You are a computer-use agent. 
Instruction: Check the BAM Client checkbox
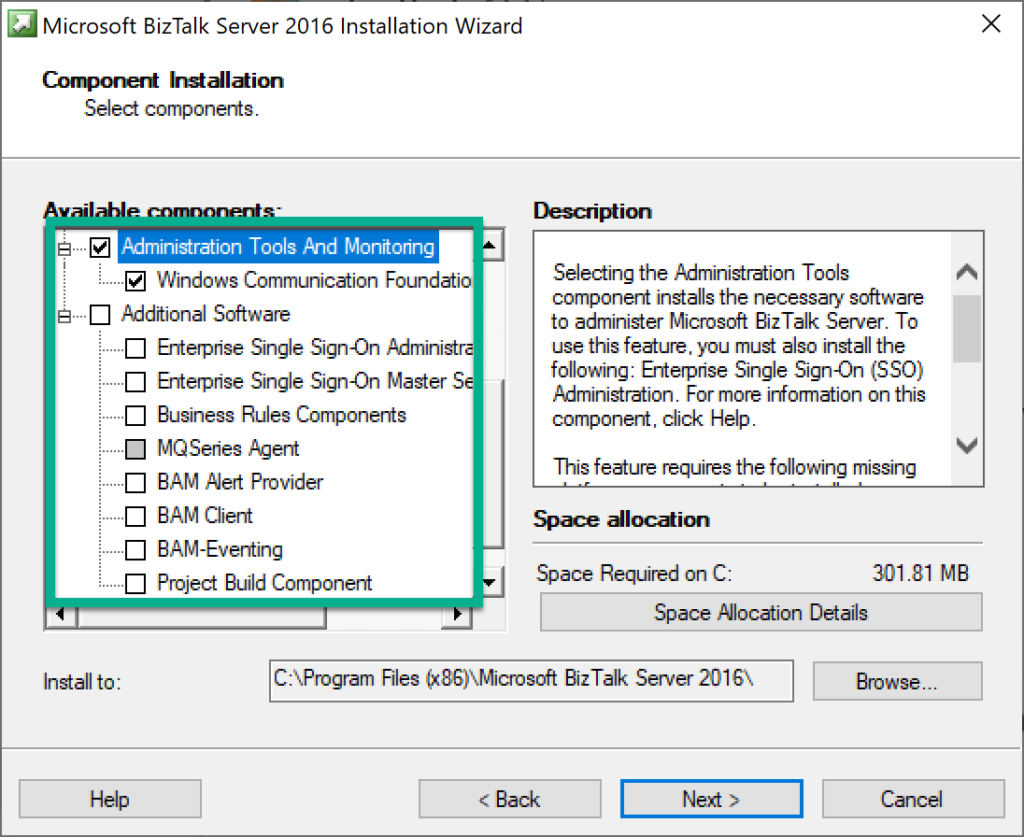click(x=136, y=516)
